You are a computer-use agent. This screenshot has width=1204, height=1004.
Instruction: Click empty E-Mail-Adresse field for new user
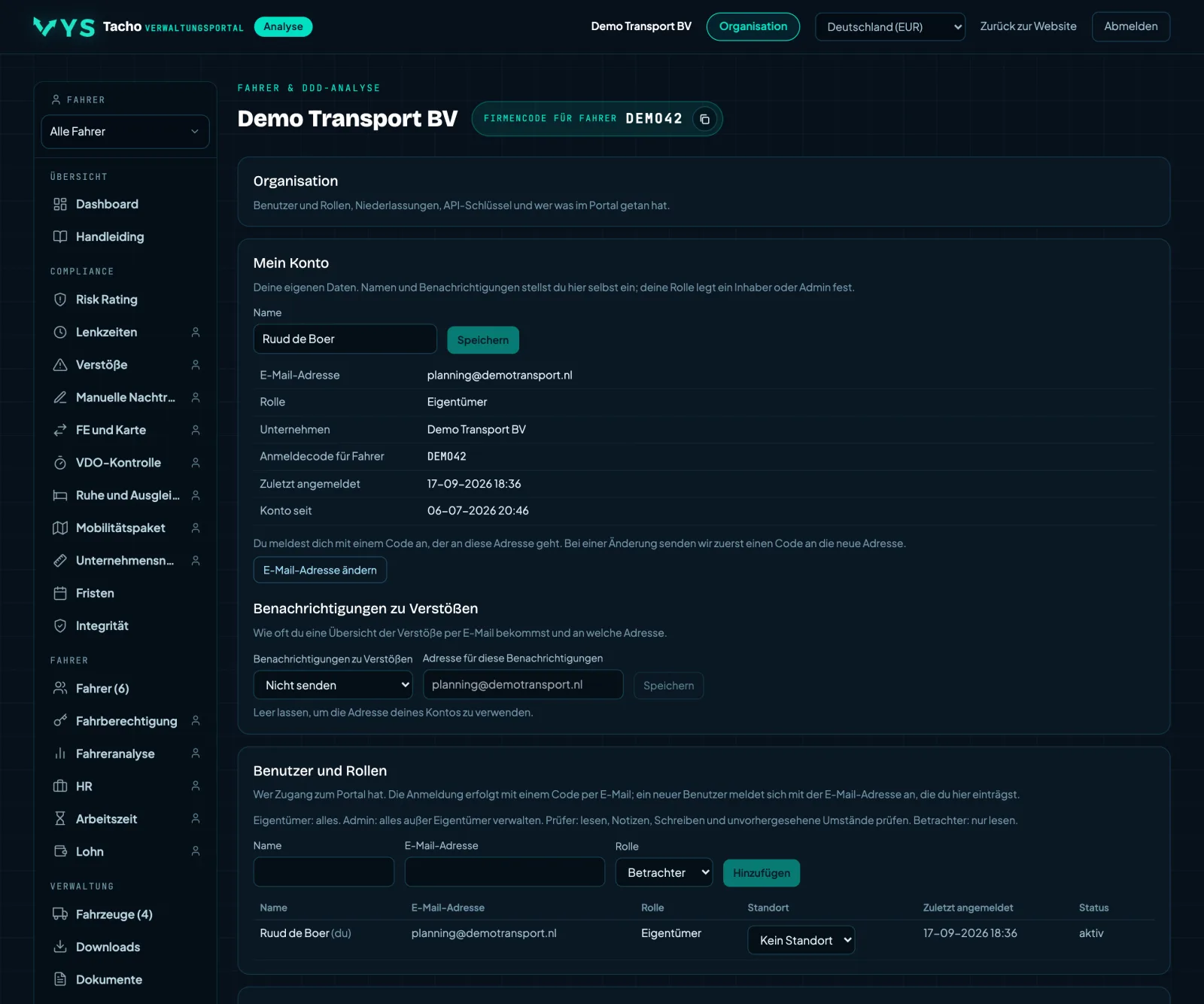click(505, 872)
